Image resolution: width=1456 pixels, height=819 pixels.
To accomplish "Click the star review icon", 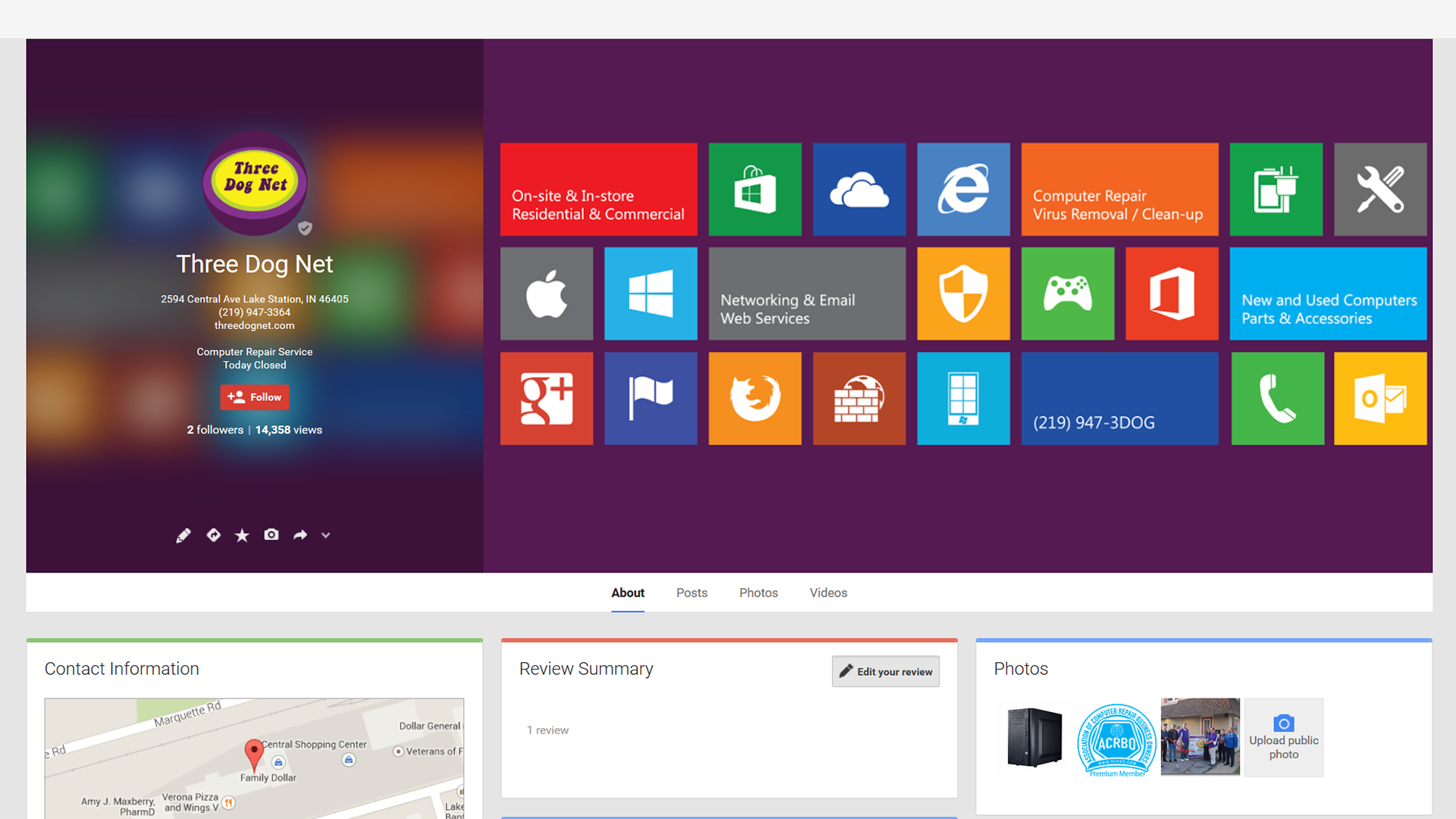I will (242, 535).
